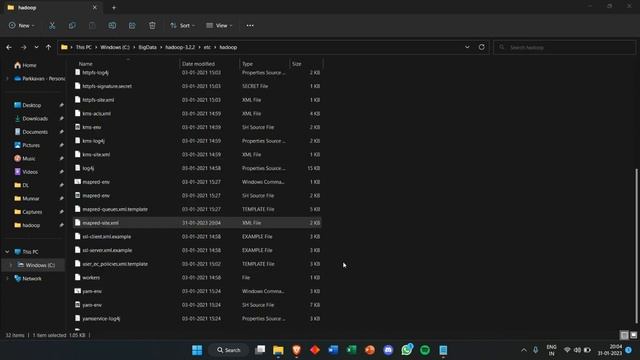Open Home in the navigation pane
The height and width of the screenshot is (360, 640).
coord(25,65)
